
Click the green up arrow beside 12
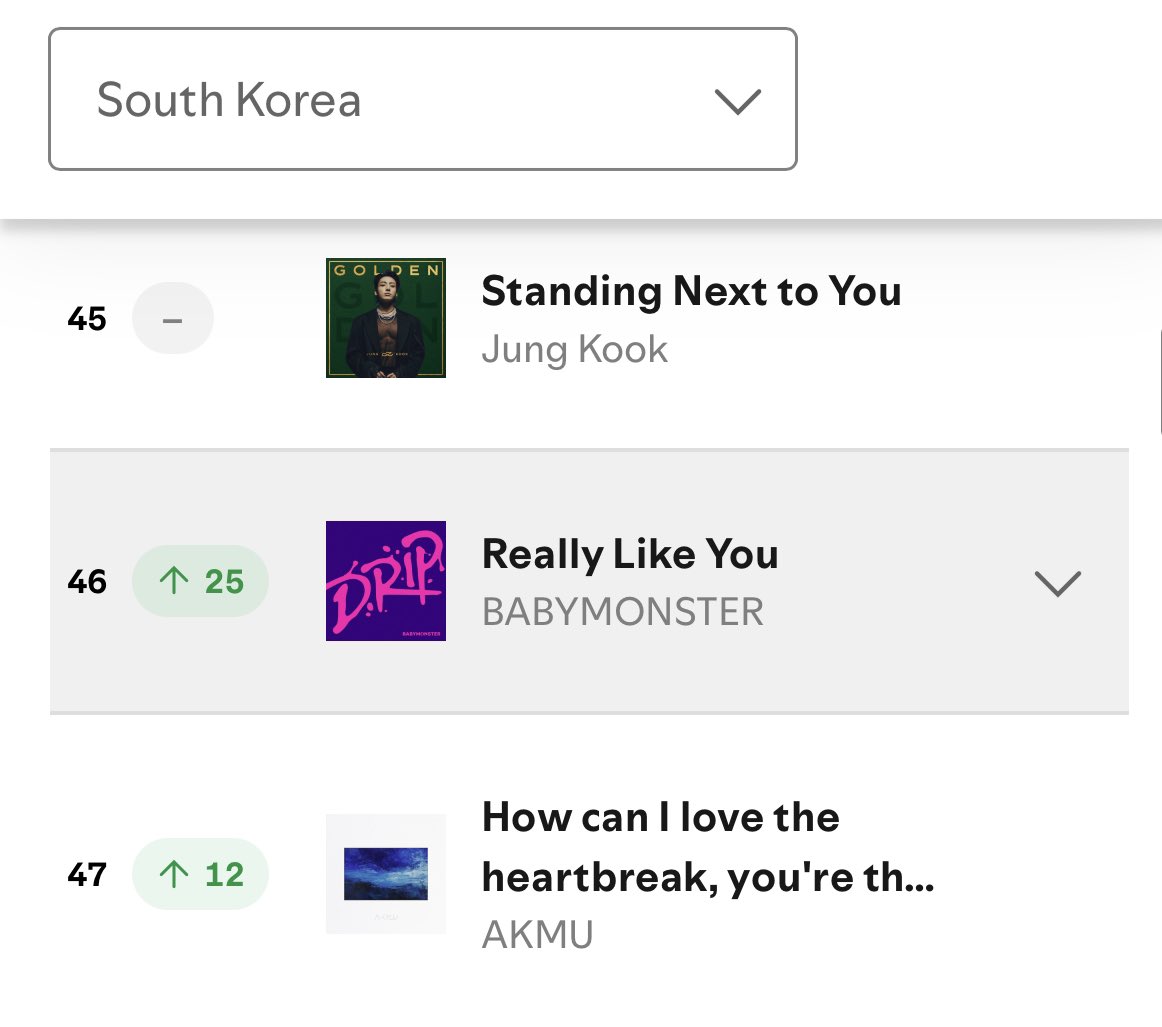click(174, 874)
